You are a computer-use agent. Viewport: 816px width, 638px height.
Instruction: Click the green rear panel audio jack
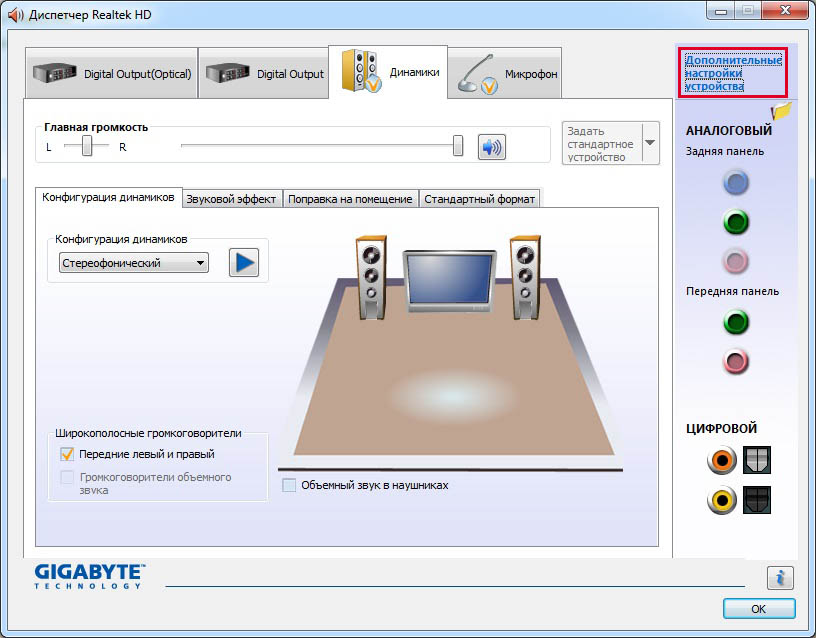point(736,221)
